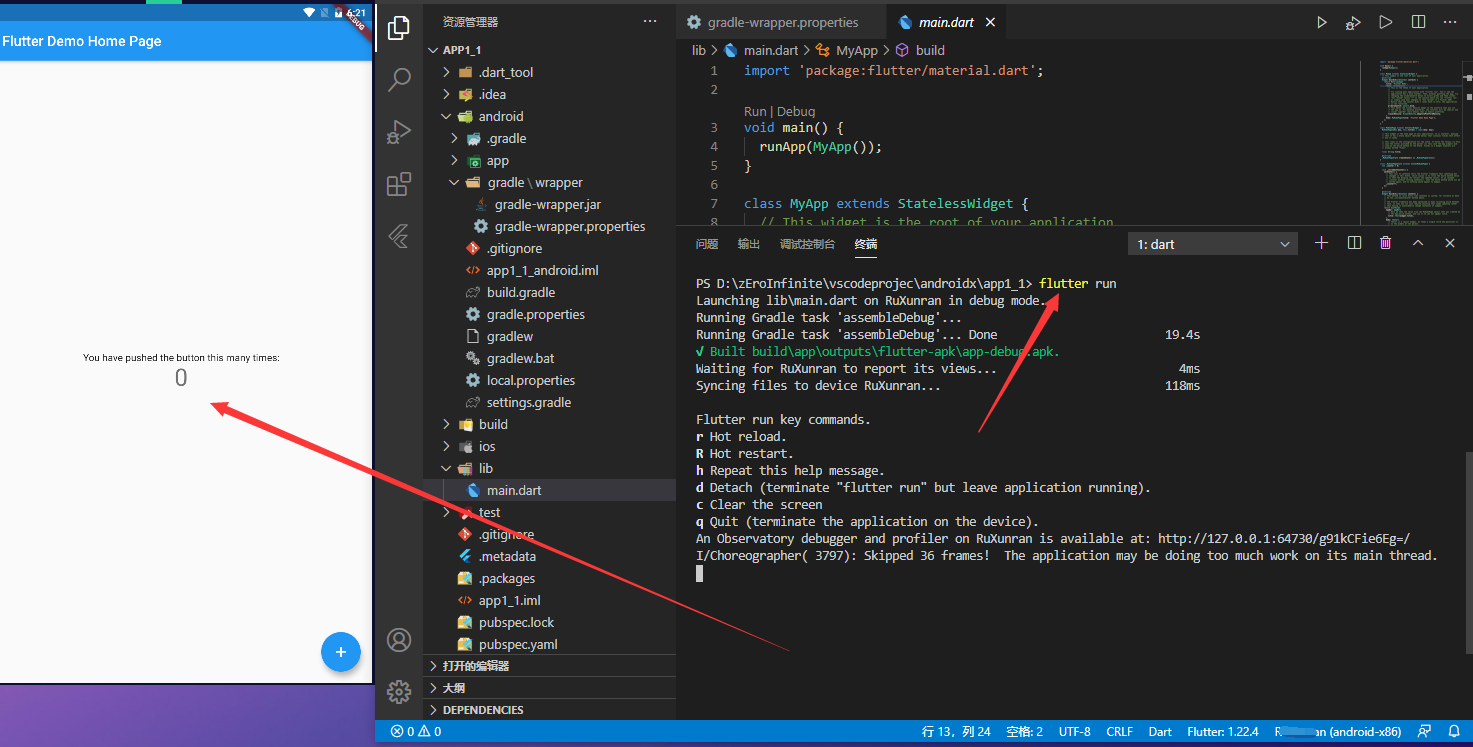Open the Manage gear icon
1473x747 pixels.
point(399,691)
